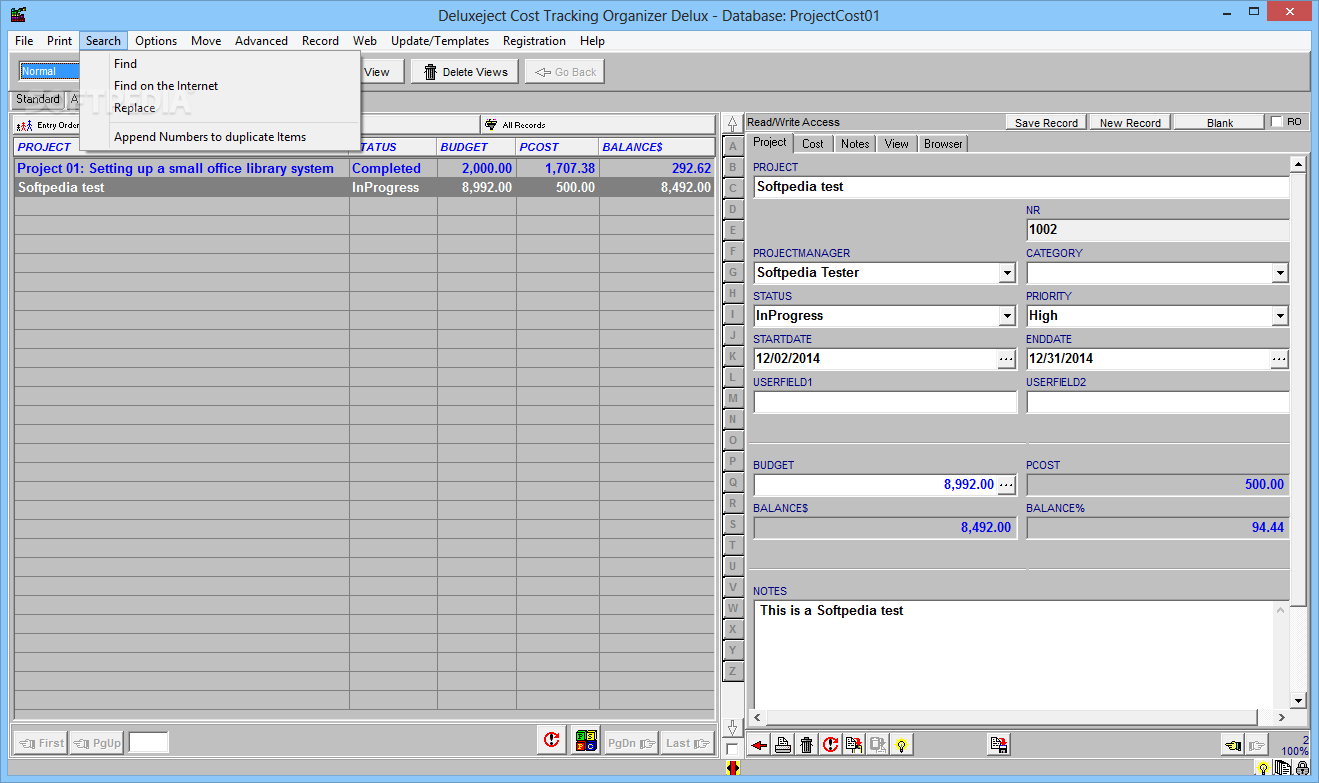1319x783 pixels.
Task: Expand the STATUS dropdown
Action: [x=1007, y=316]
